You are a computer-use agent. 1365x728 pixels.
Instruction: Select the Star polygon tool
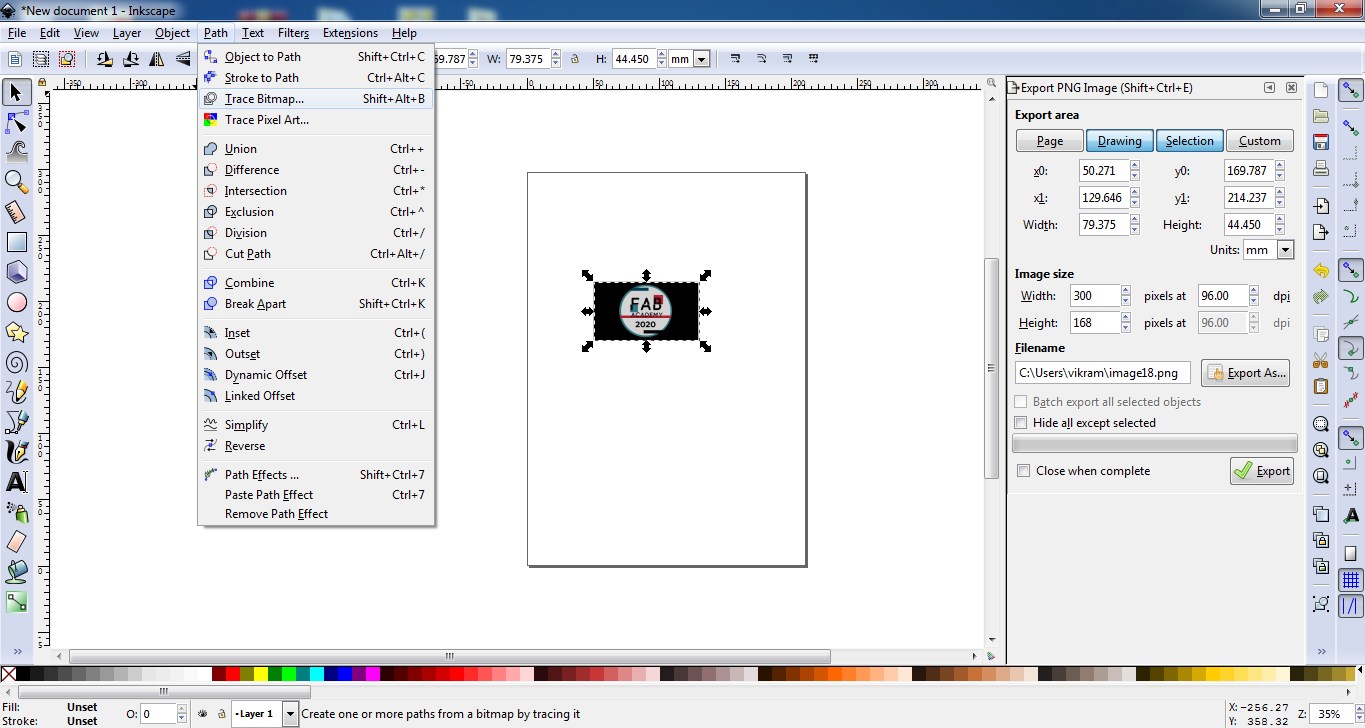16,332
